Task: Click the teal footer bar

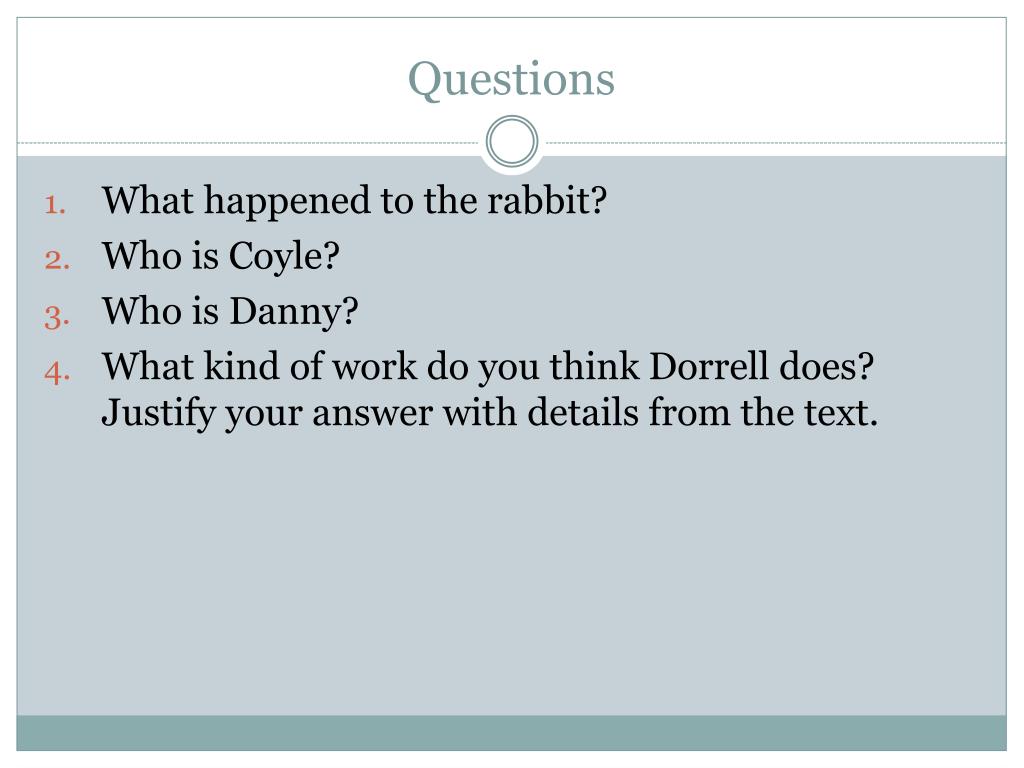Action: pyautogui.click(x=511, y=733)
